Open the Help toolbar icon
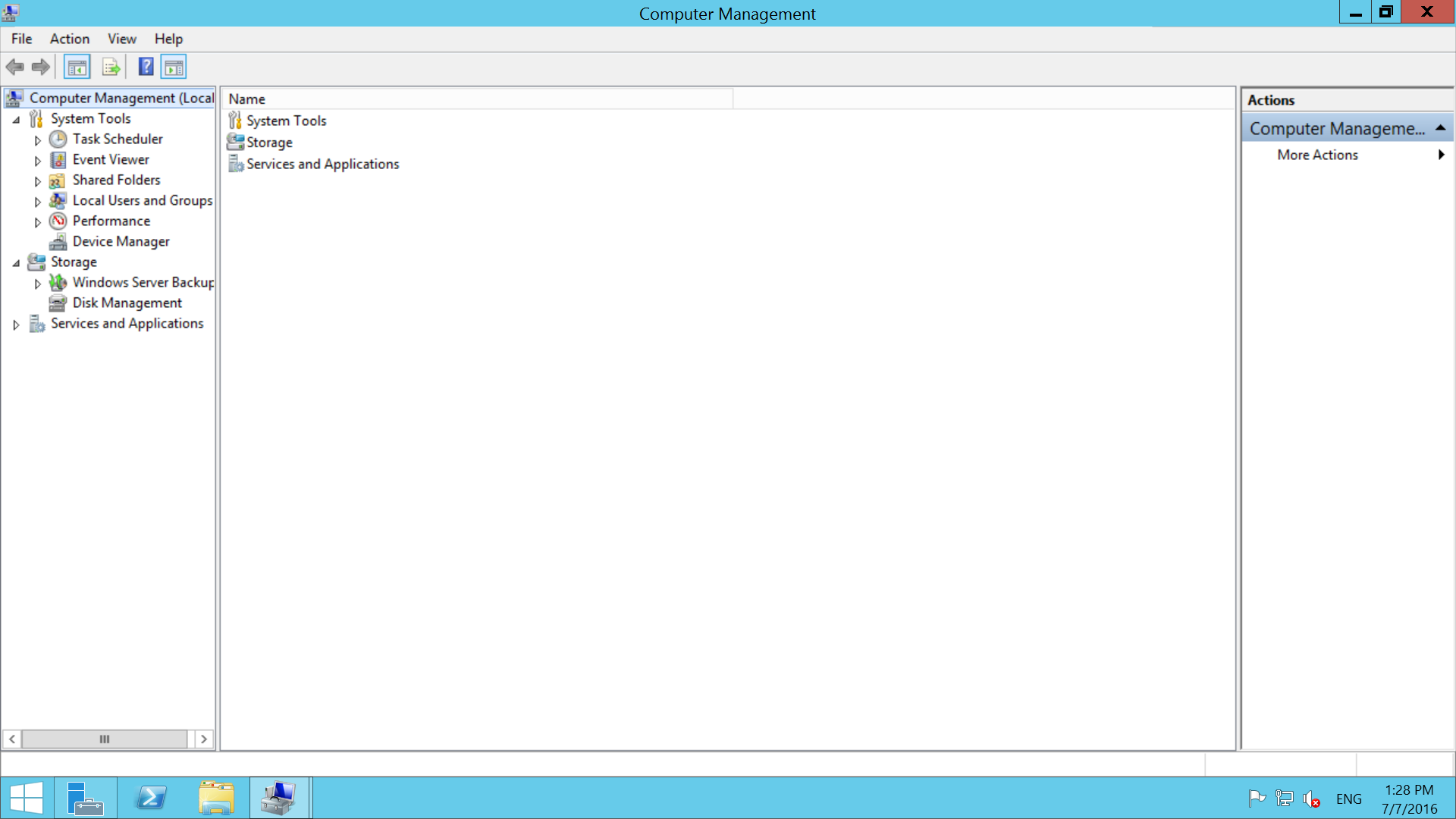 point(146,67)
